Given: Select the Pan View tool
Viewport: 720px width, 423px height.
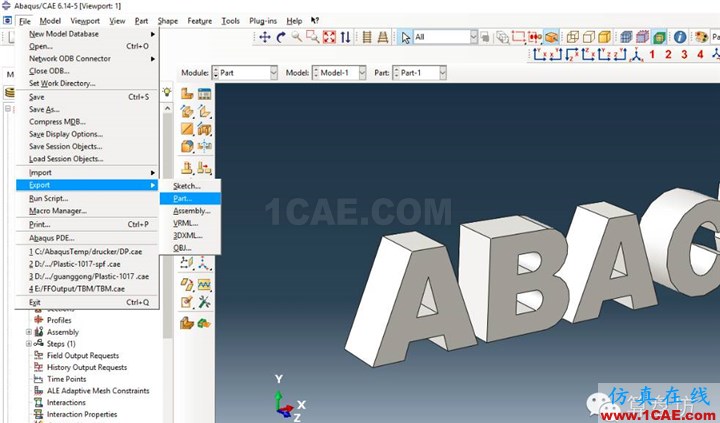Looking at the screenshot, I should 265,37.
